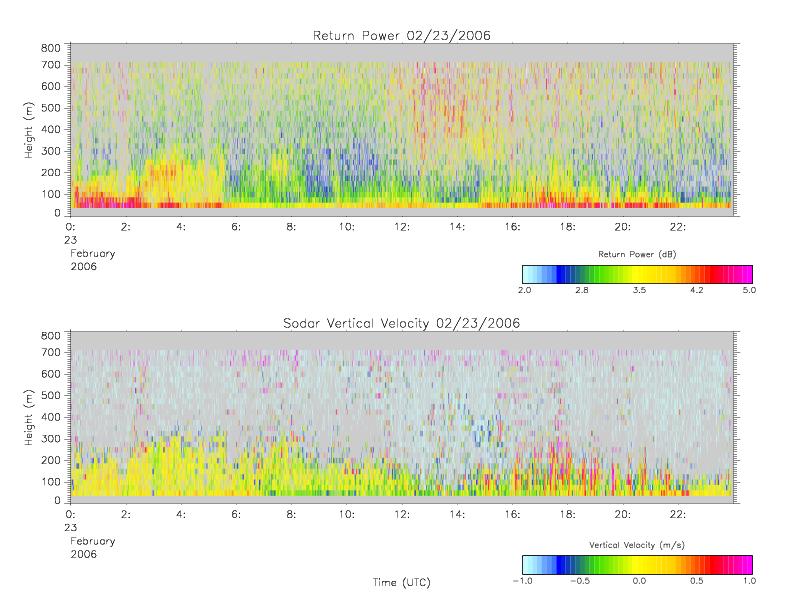The image size is (791, 611).
Task: Click the 500 height tick on Return Power plot
Action: pos(50,108)
